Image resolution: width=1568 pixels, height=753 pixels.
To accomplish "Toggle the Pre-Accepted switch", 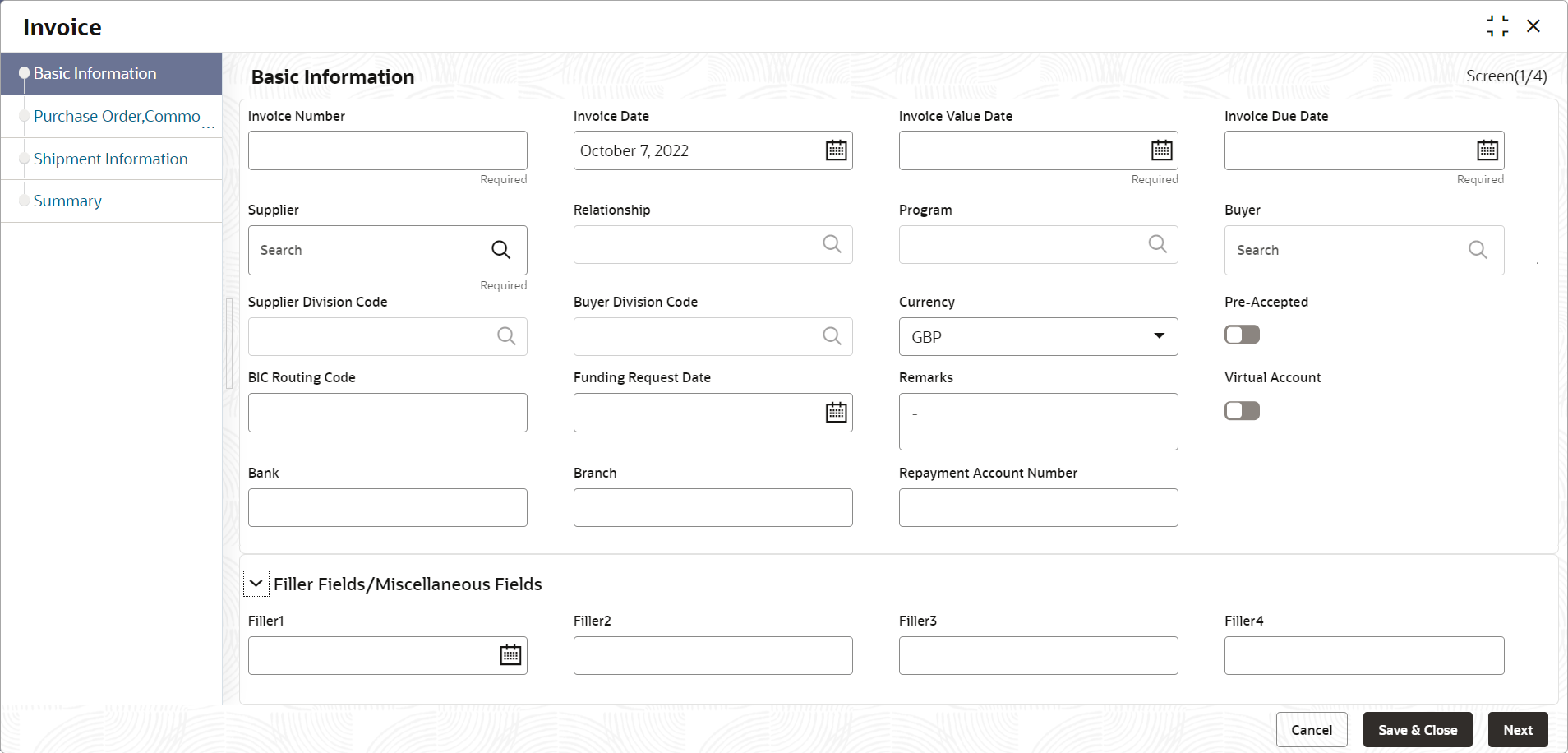I will 1242,335.
